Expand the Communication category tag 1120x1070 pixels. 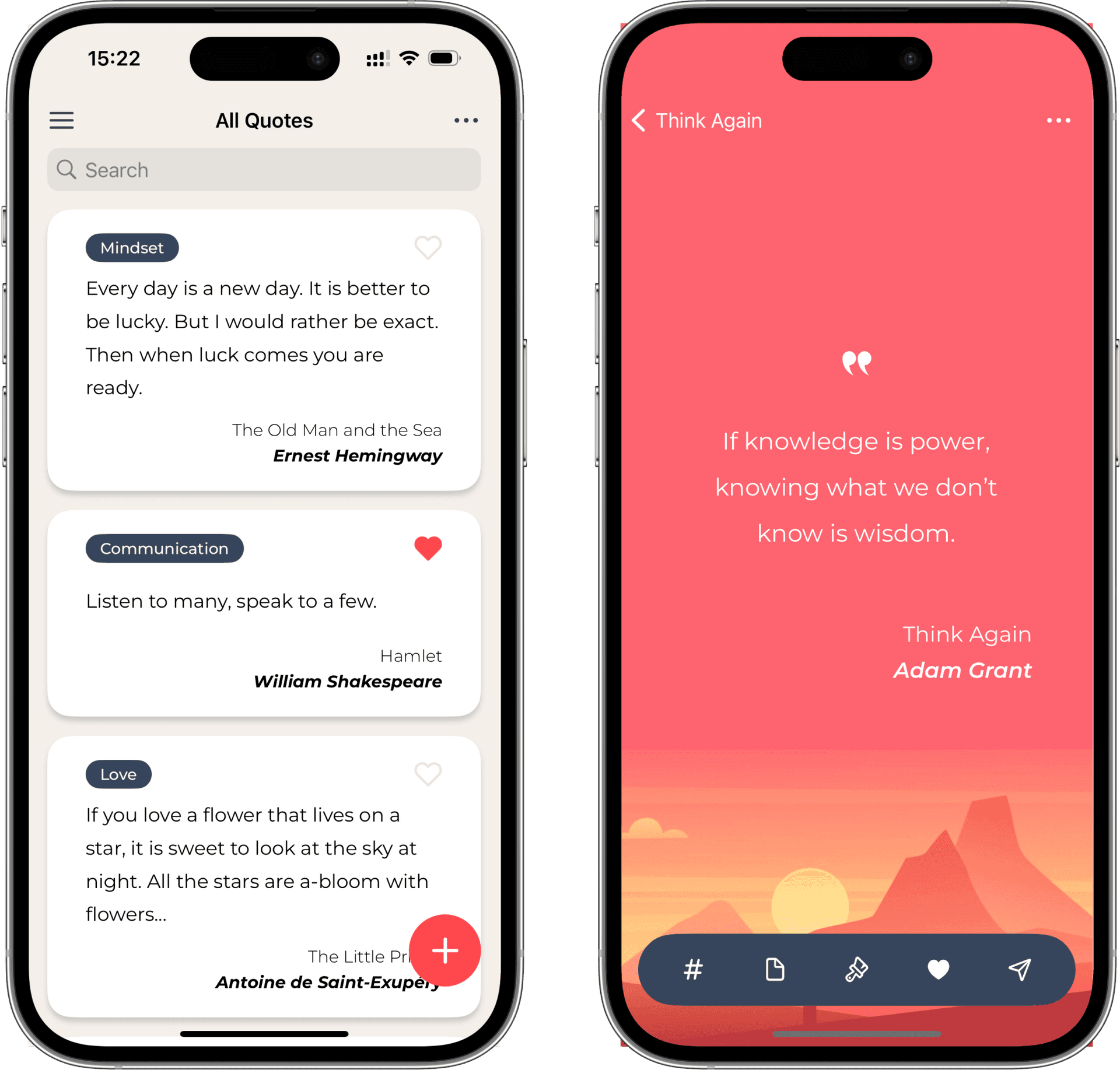point(163,548)
